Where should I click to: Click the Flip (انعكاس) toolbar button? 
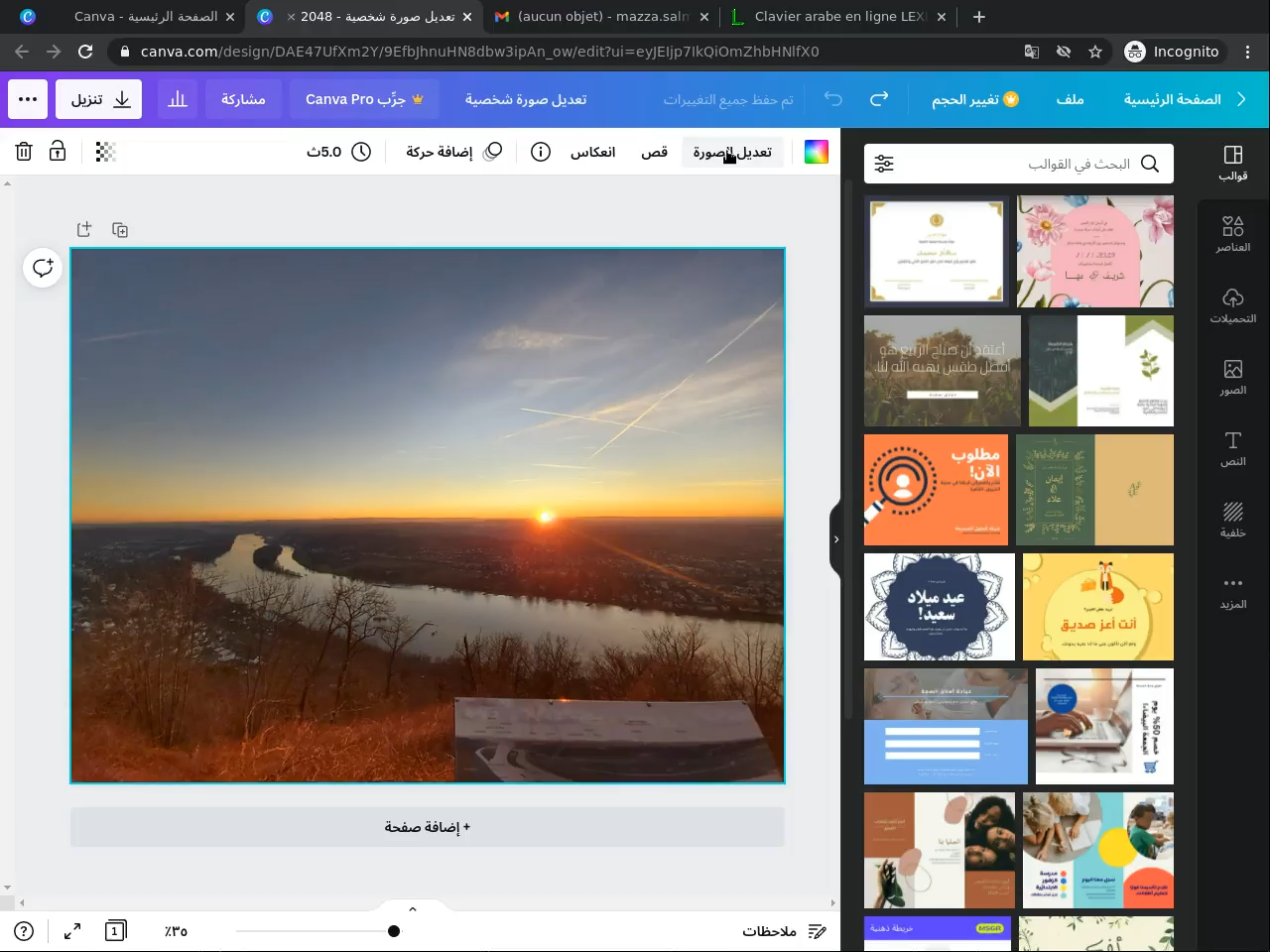click(x=592, y=152)
